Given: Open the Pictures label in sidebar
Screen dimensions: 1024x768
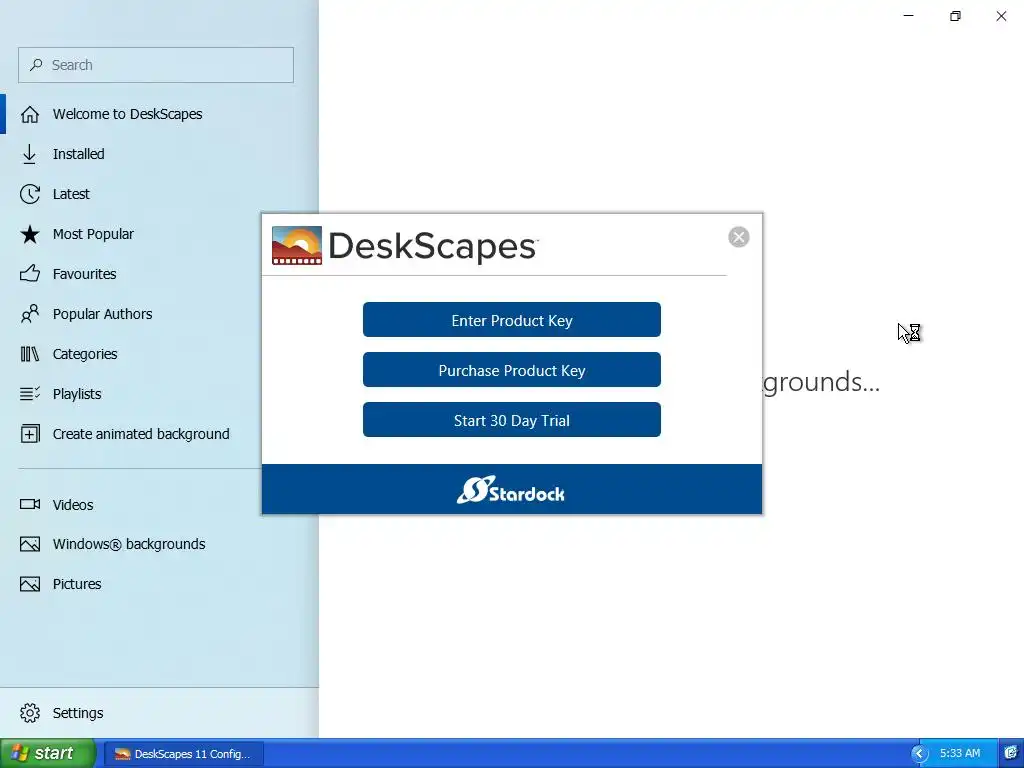Looking at the screenshot, I should pos(77,584).
